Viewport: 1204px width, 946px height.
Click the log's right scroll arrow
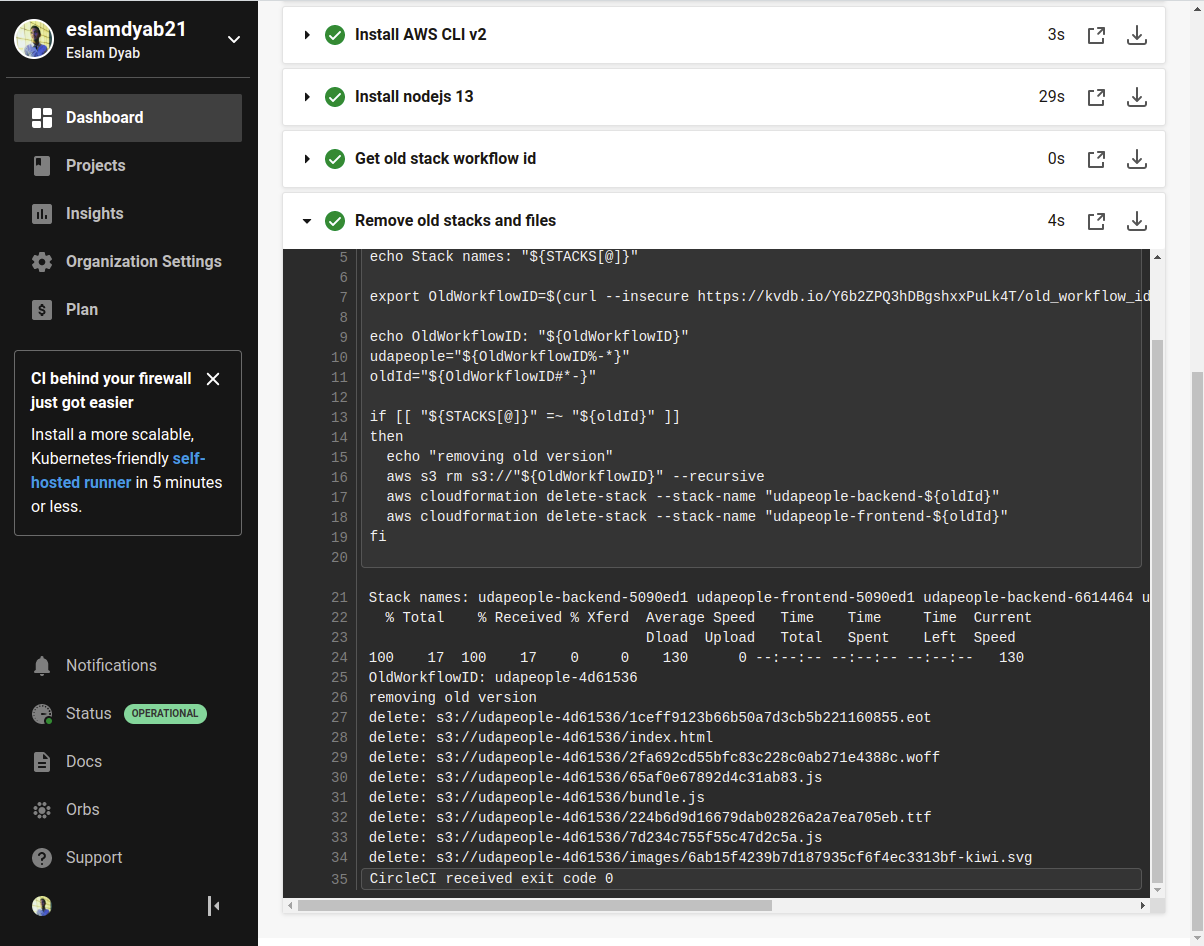(x=1143, y=906)
